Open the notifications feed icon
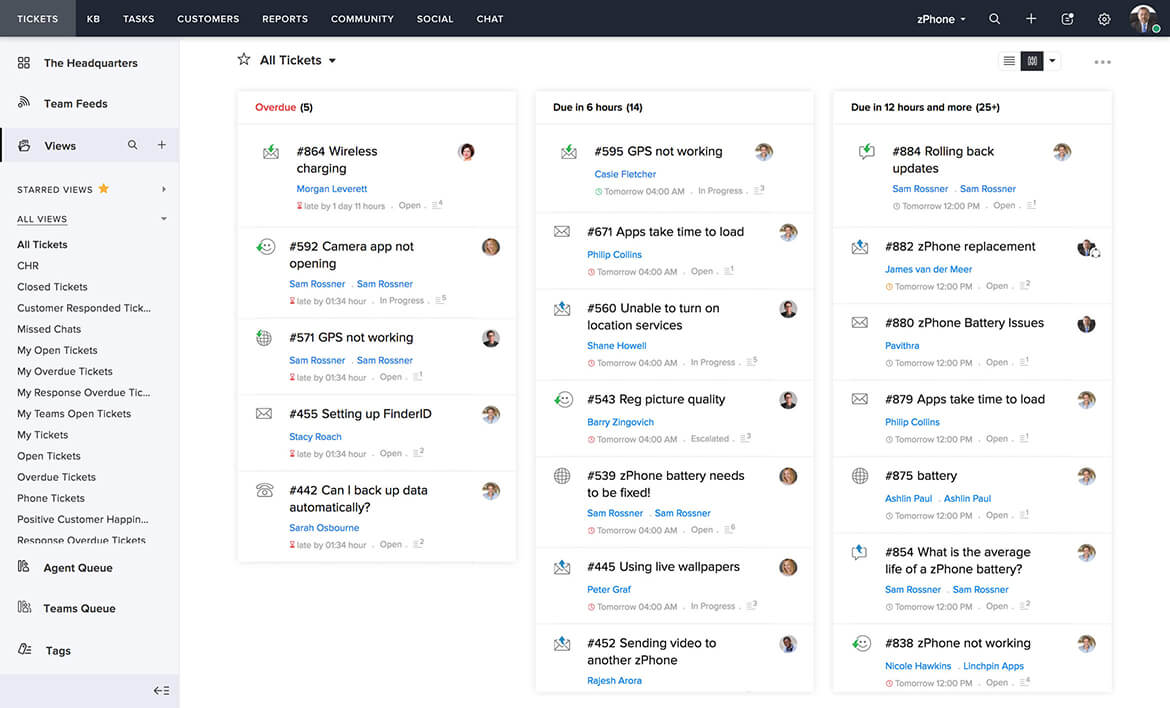 pos(1067,18)
